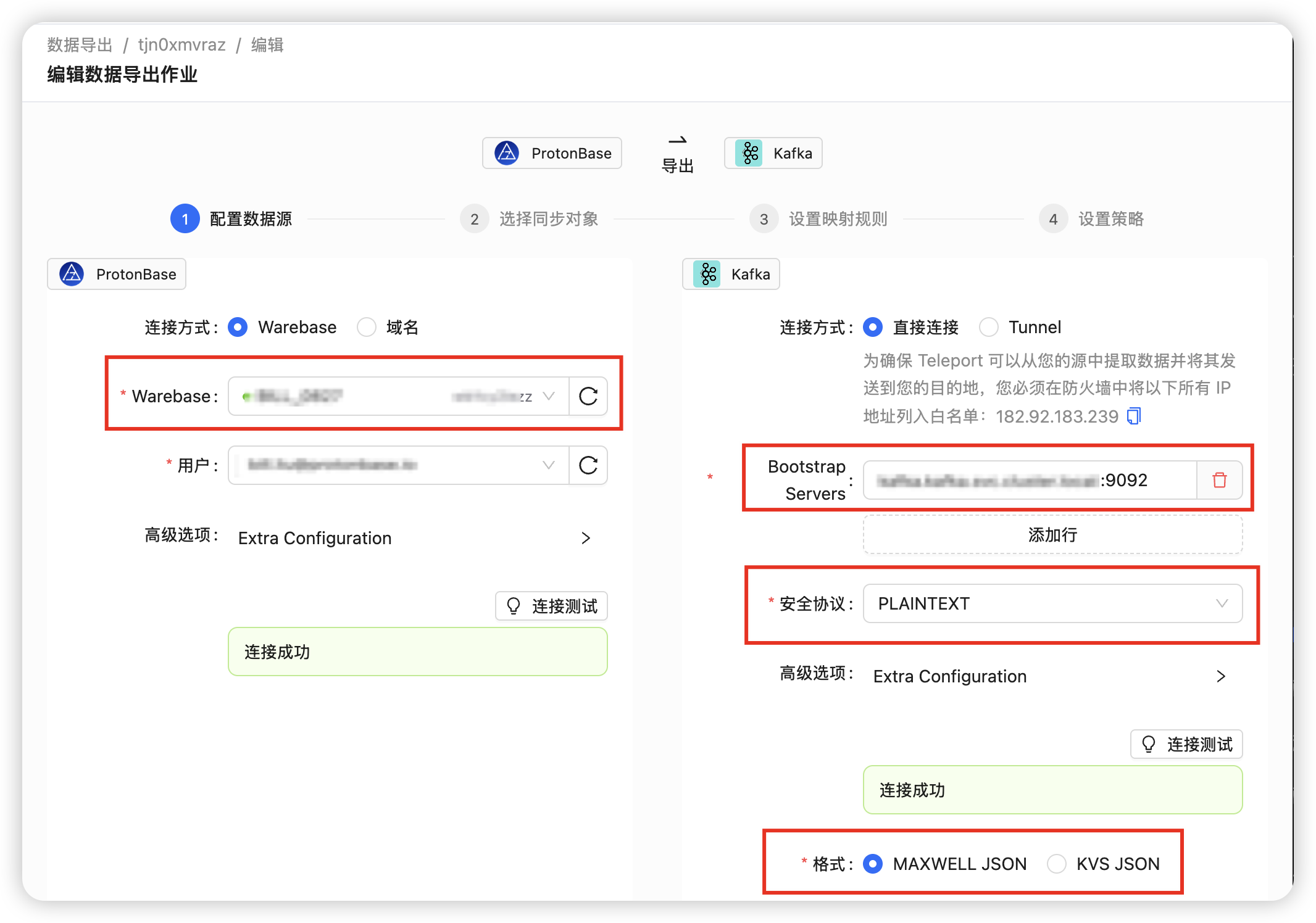The width and height of the screenshot is (1316, 923).
Task: Copy the IP address 182.92.183.239
Action: pos(1134,416)
